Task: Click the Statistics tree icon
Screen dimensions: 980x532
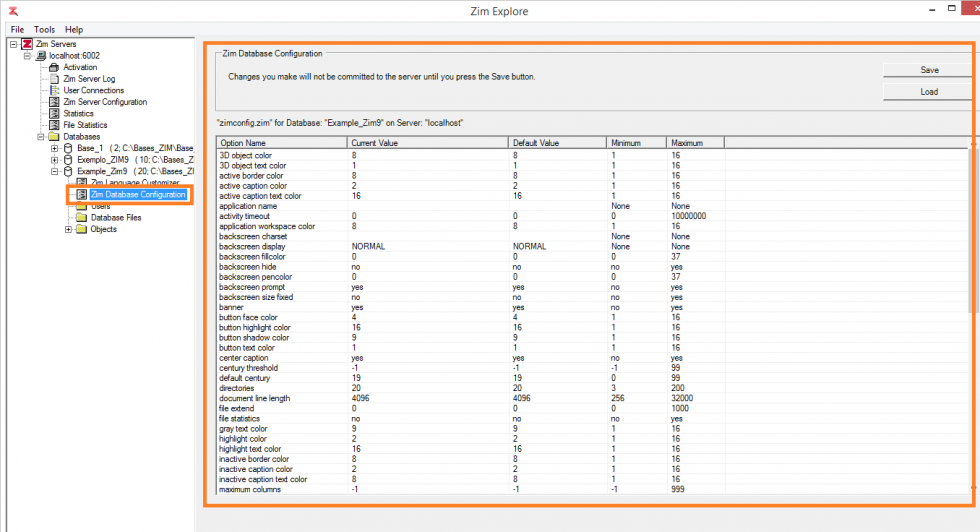Action: (x=54, y=113)
